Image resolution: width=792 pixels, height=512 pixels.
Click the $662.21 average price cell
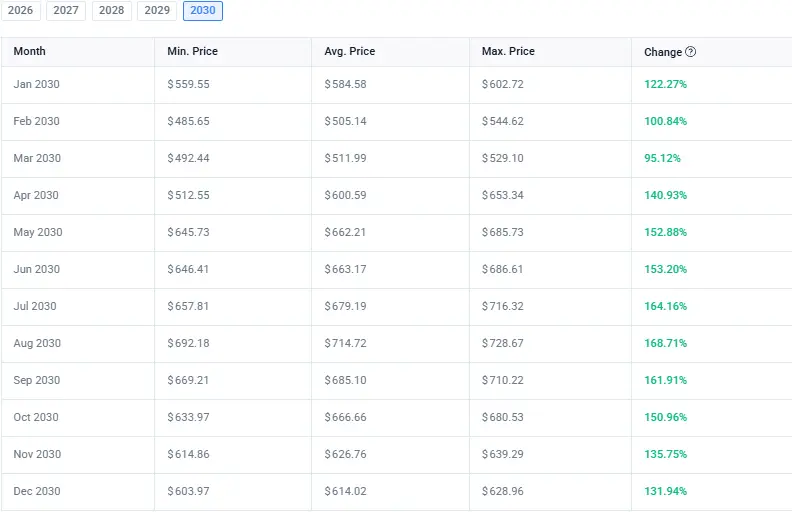pyautogui.click(x=345, y=232)
